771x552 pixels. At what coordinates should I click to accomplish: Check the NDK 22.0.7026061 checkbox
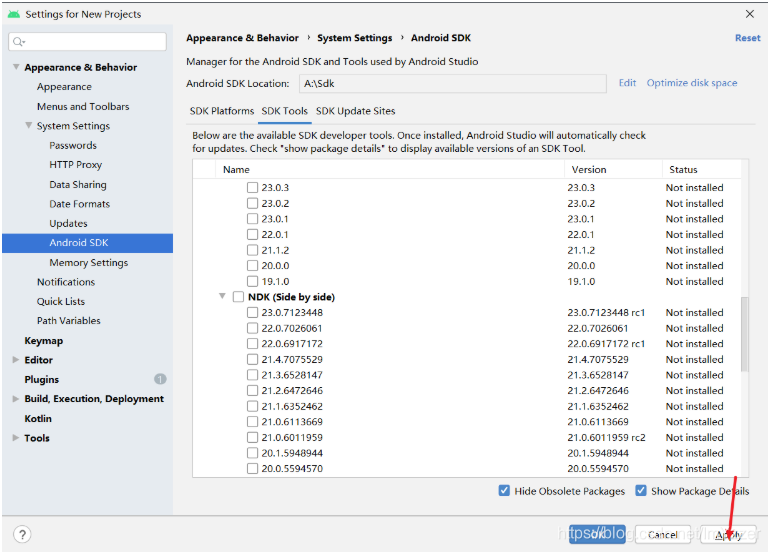252,328
